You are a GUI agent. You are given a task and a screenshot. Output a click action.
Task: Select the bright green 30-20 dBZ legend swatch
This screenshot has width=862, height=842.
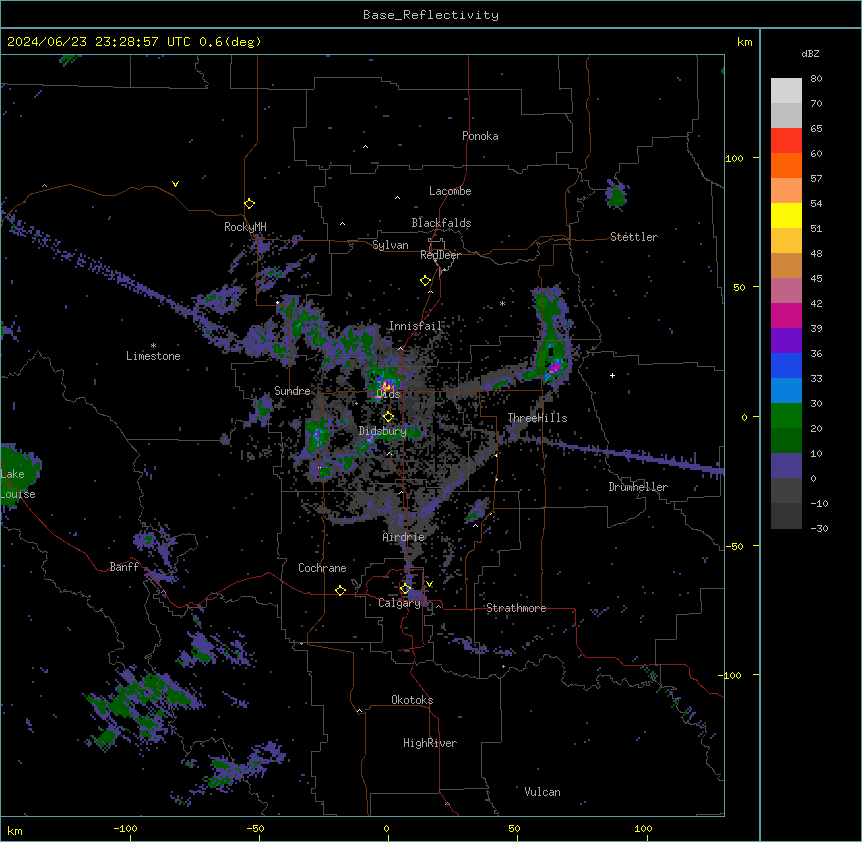pyautogui.click(x=786, y=416)
